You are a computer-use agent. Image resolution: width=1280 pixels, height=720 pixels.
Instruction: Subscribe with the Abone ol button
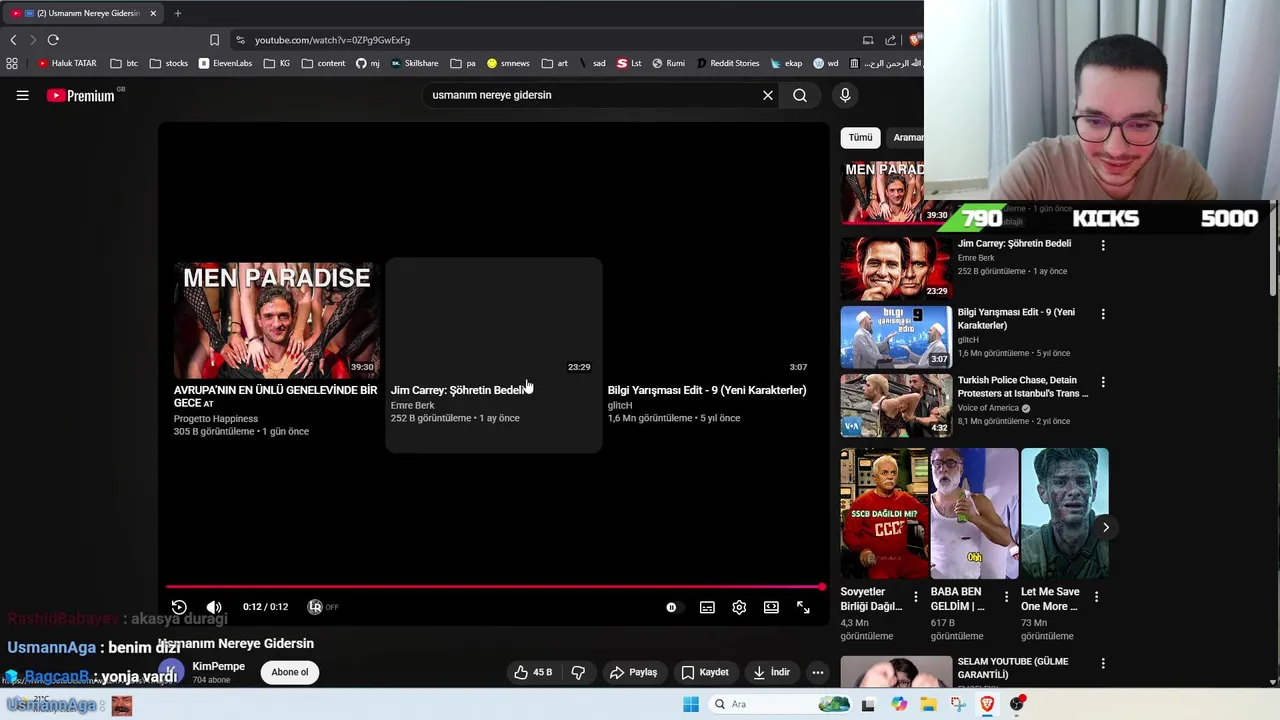[290, 672]
